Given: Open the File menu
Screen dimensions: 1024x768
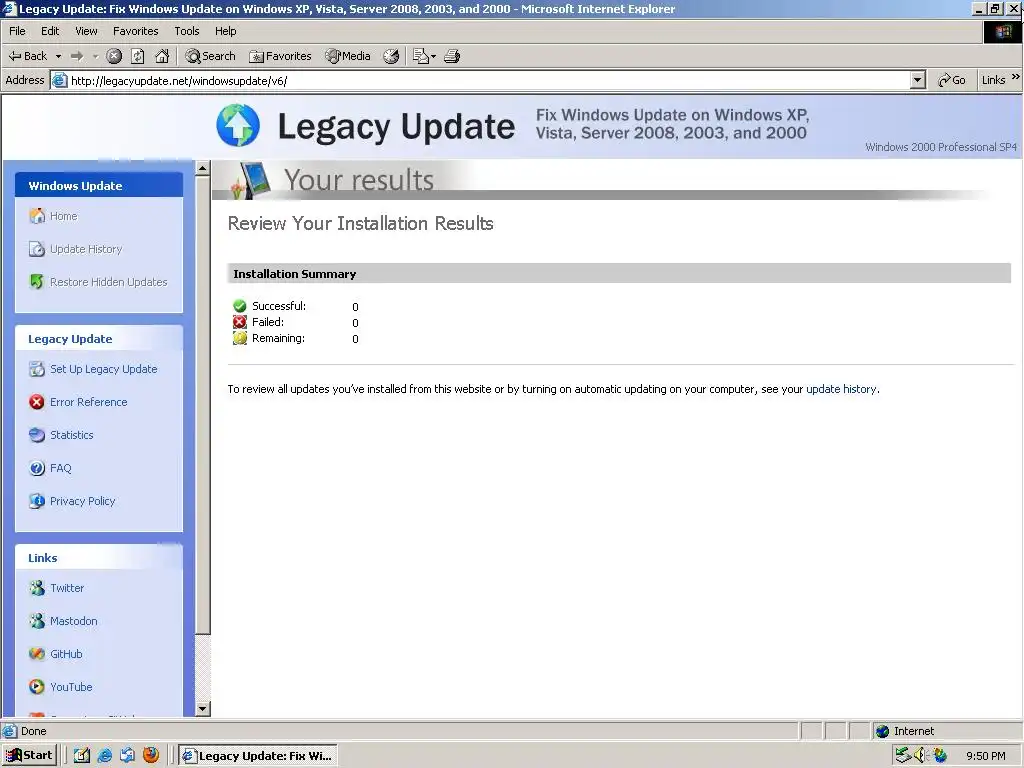Looking at the screenshot, I should click(x=17, y=31).
